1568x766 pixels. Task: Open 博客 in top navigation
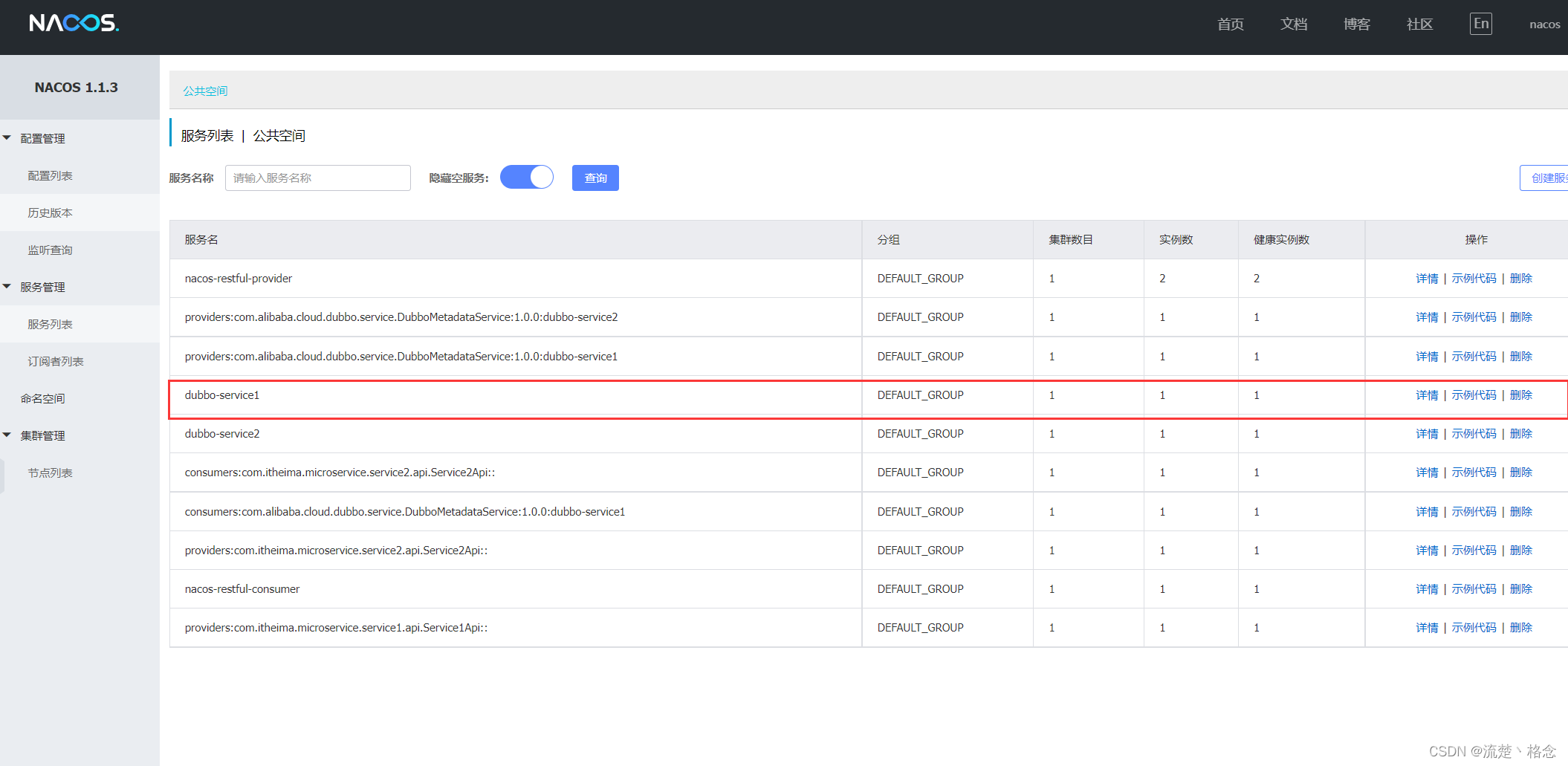pyautogui.click(x=1357, y=25)
